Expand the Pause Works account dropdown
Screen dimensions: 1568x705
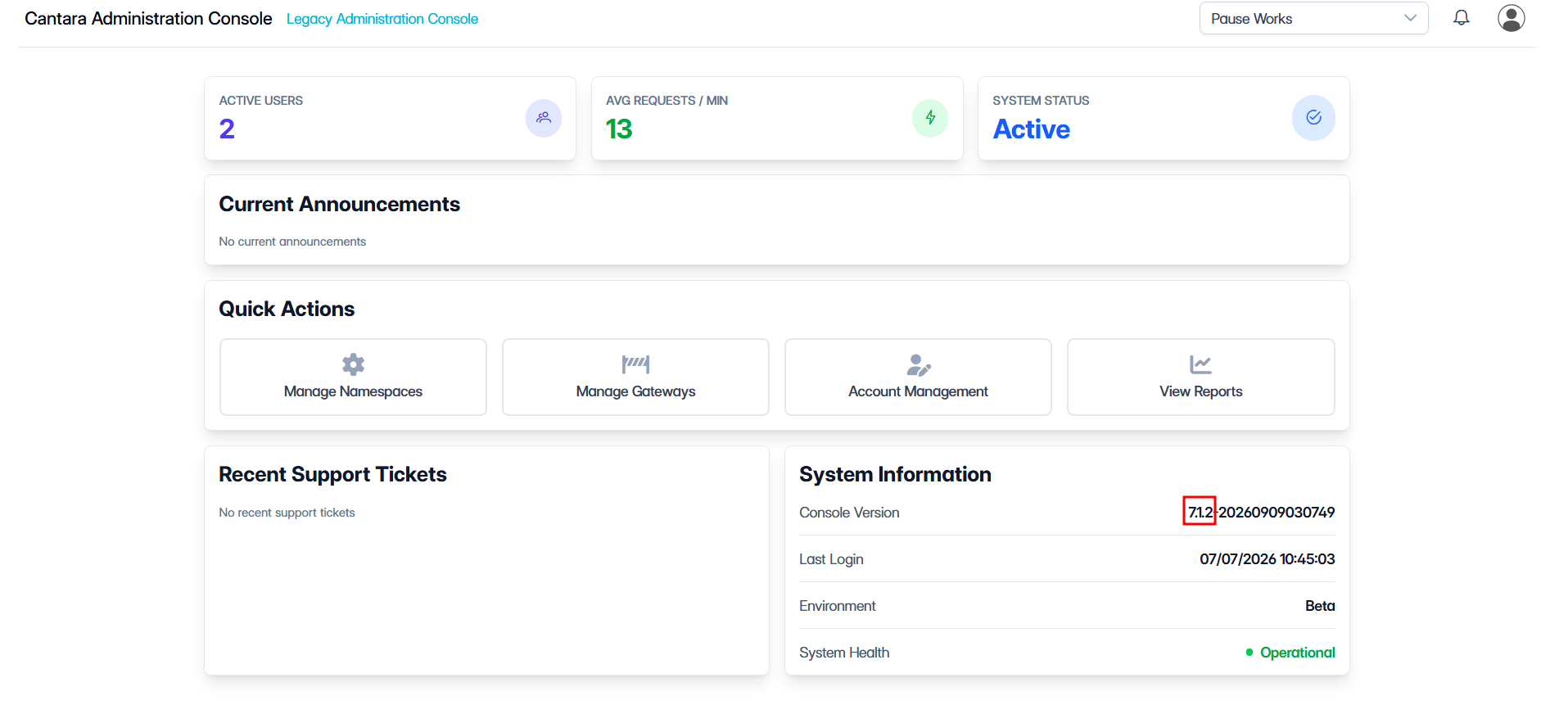[x=1313, y=18]
